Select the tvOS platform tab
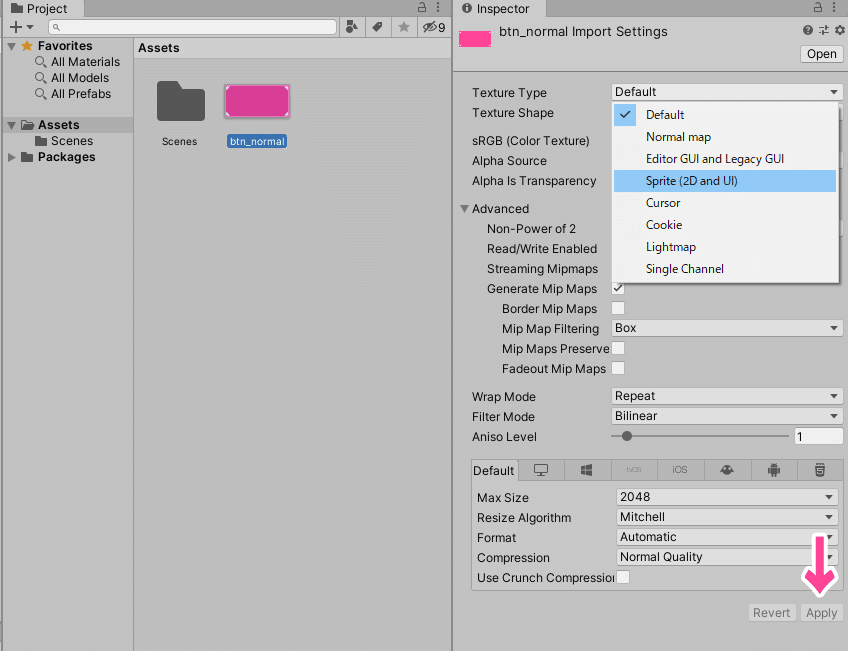Screen dimensions: 848x651 (x=634, y=470)
